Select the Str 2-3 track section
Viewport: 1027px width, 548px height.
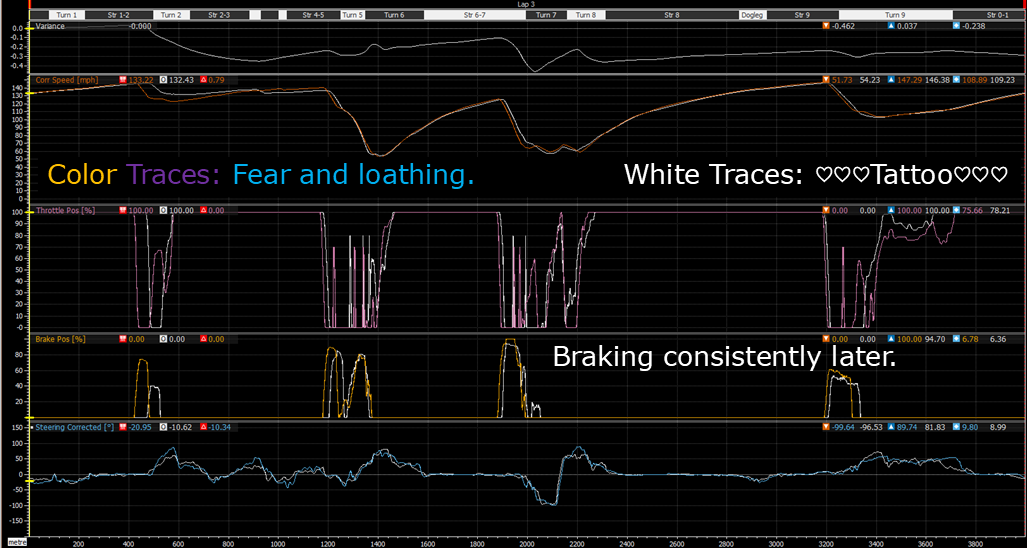coord(219,14)
